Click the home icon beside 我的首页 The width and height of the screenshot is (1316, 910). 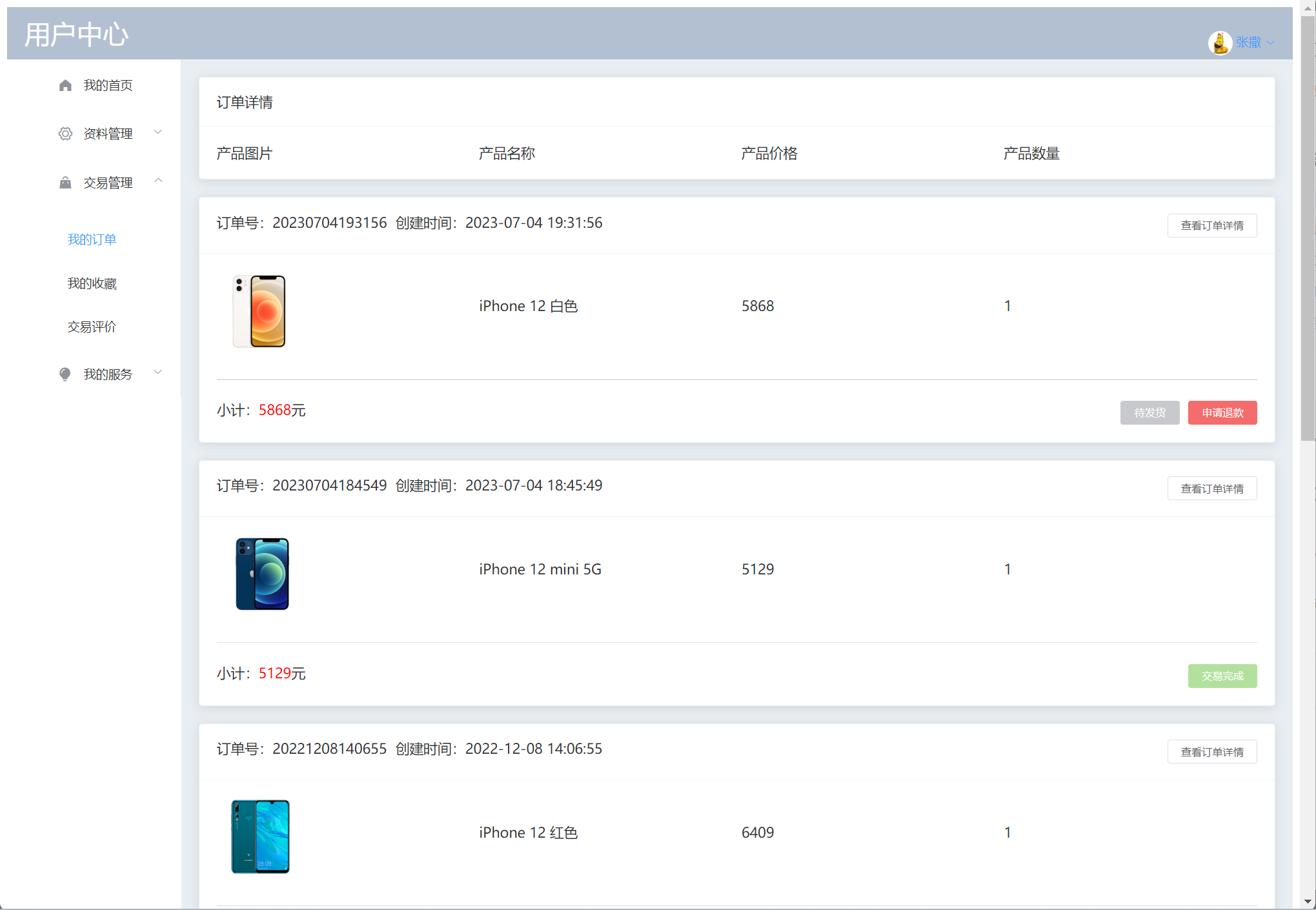pyautogui.click(x=65, y=85)
